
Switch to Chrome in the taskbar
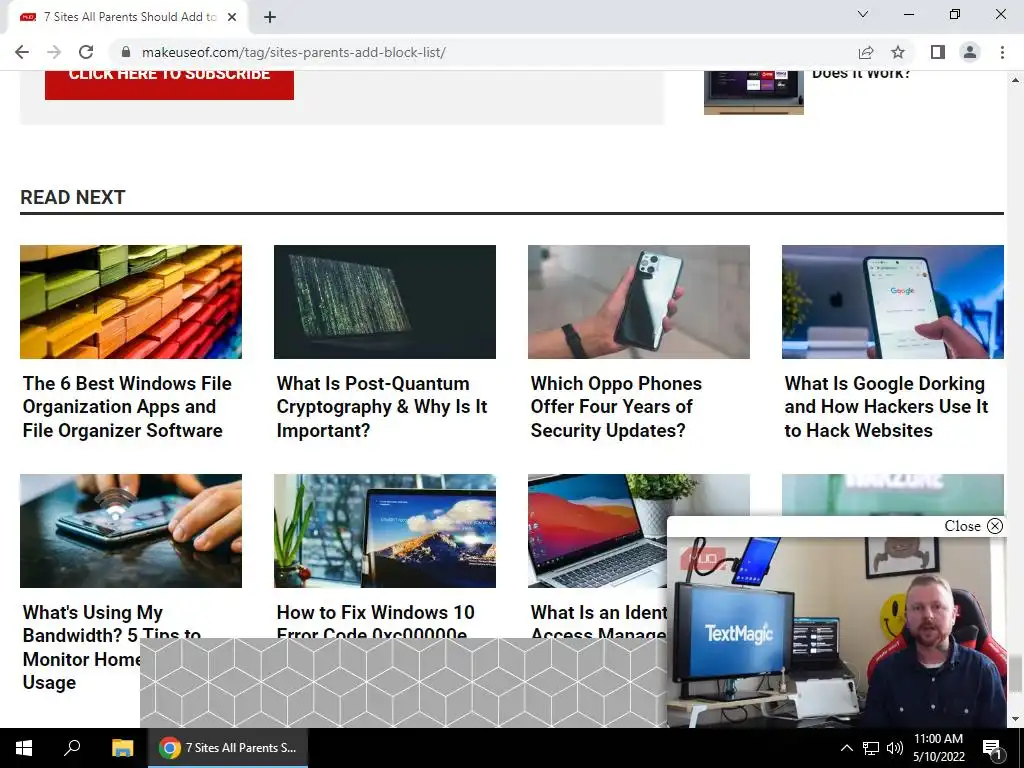coord(227,748)
